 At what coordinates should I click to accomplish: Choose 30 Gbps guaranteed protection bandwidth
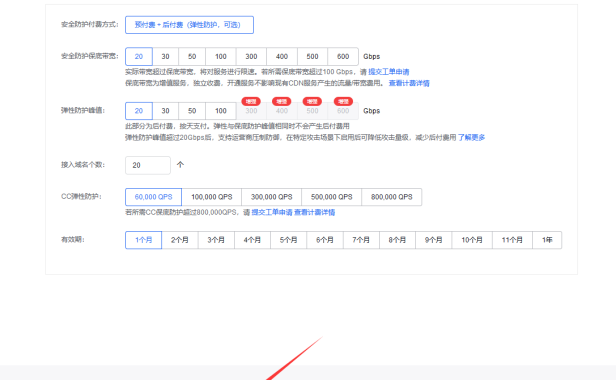coord(165,57)
